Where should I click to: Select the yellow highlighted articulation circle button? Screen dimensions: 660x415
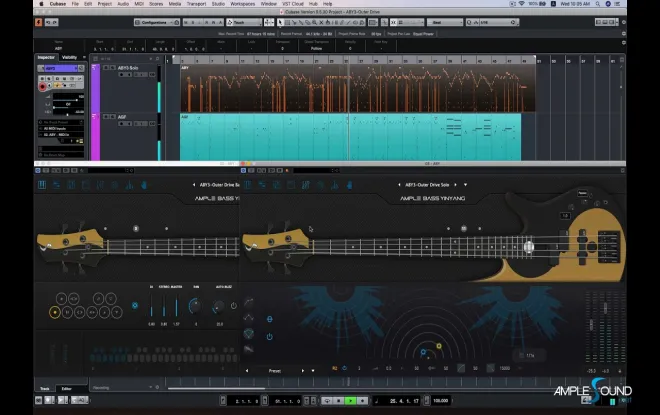click(x=55, y=312)
